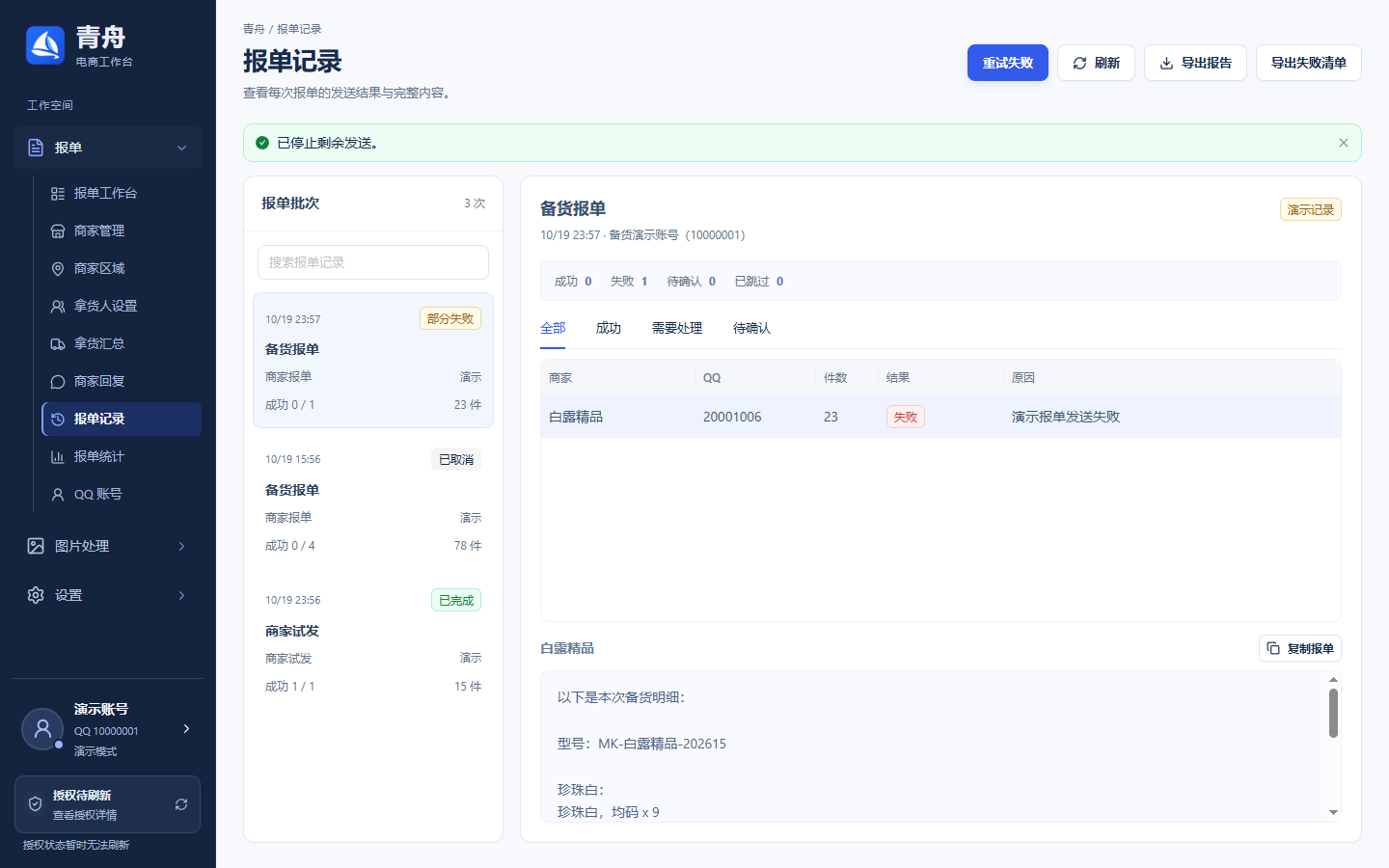
Task: Click the scroll down arrow of content box
Action: (x=1333, y=813)
